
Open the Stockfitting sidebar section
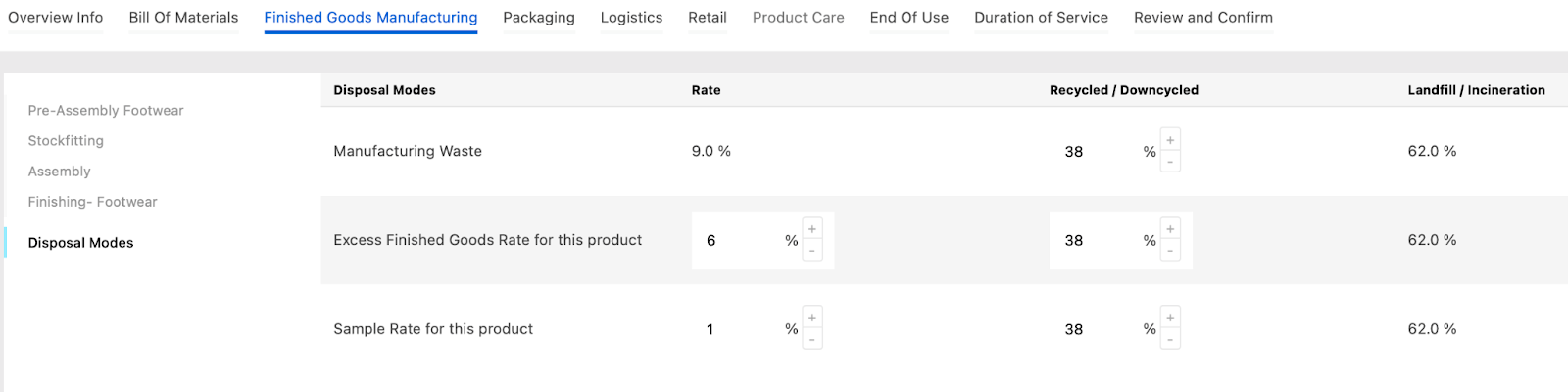[x=66, y=141]
